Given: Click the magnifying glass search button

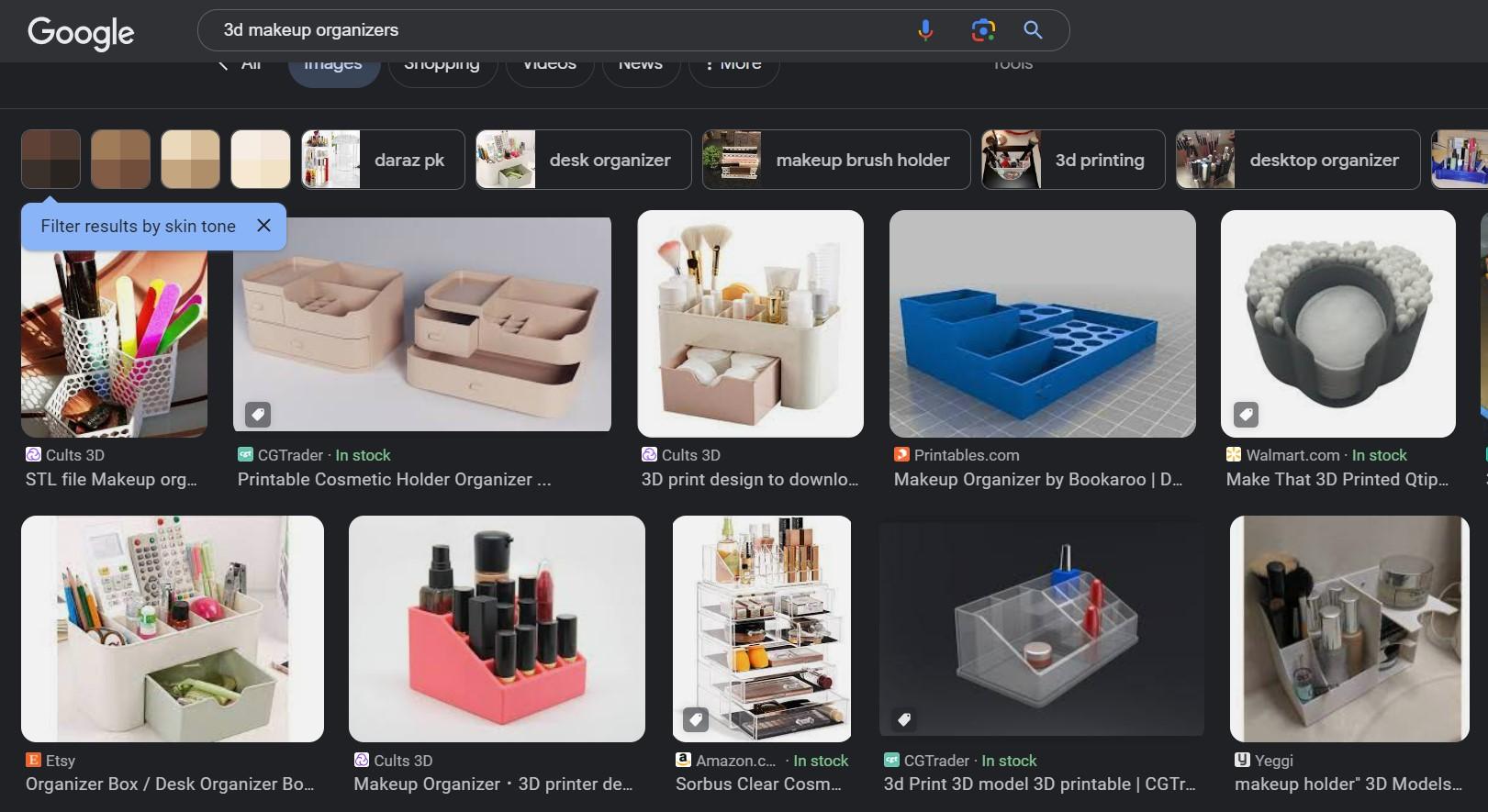Looking at the screenshot, I should point(1033,30).
